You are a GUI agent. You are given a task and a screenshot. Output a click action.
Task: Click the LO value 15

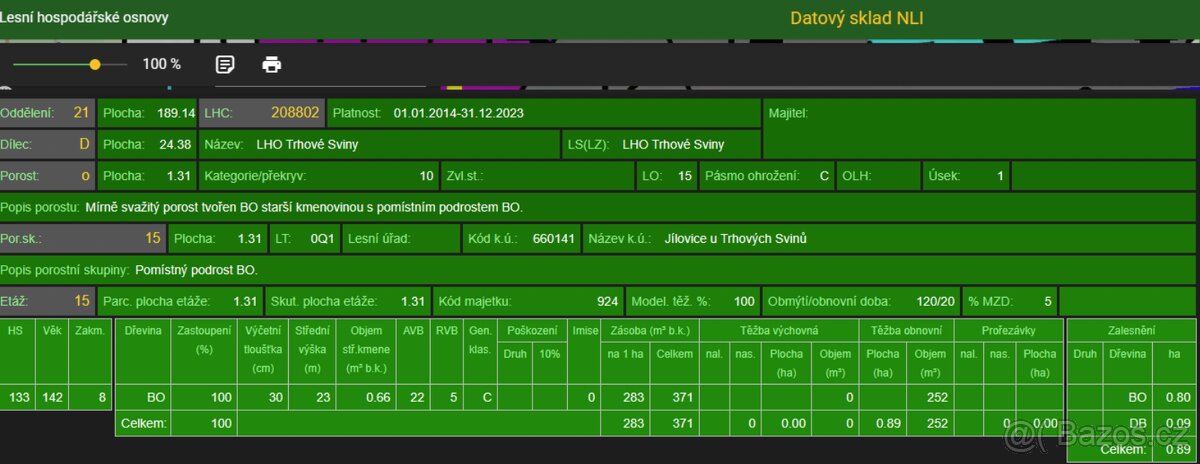(685, 176)
